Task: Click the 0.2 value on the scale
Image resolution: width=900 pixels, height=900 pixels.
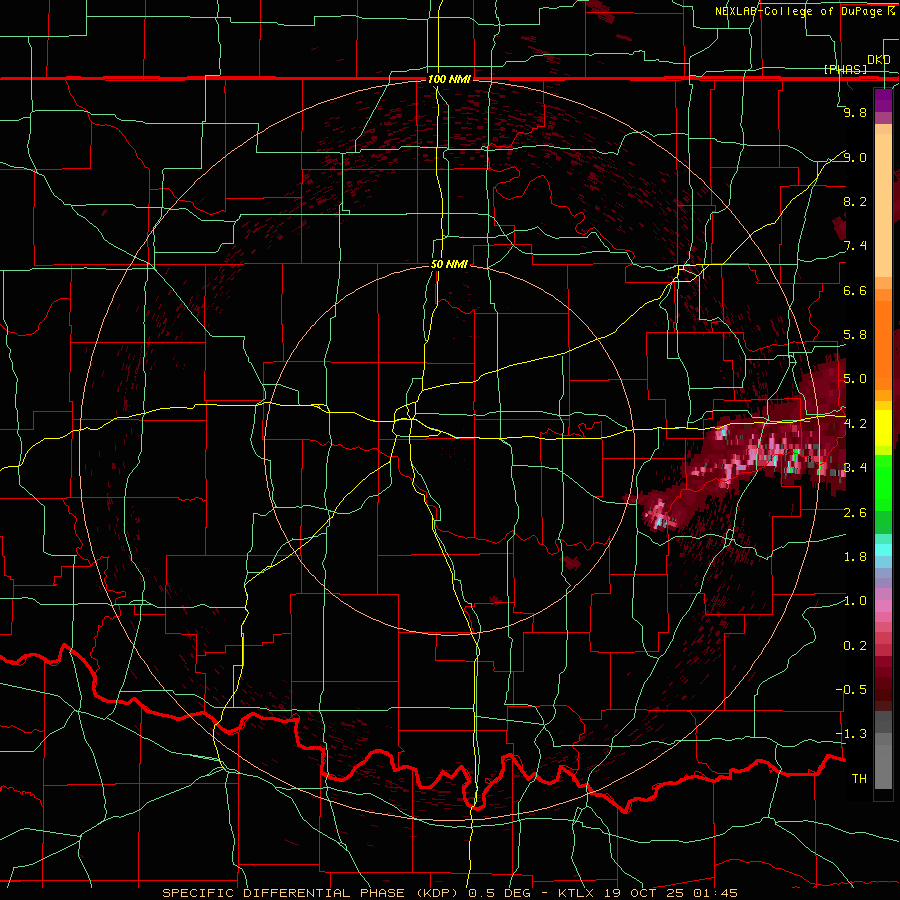Action: click(855, 646)
